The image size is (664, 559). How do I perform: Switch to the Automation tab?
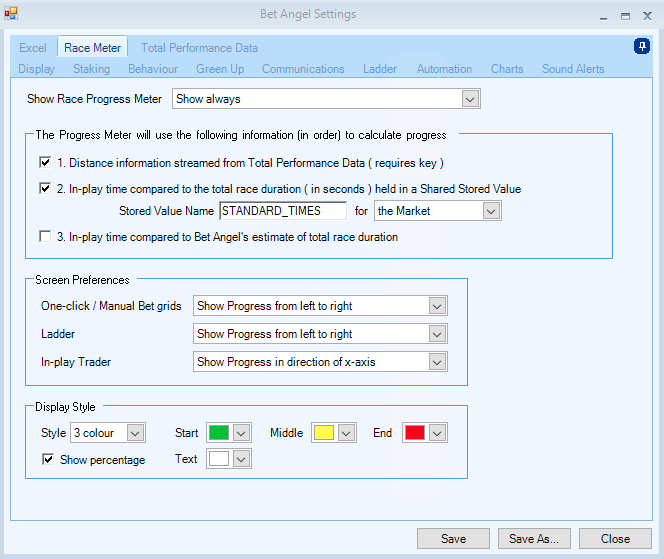444,69
